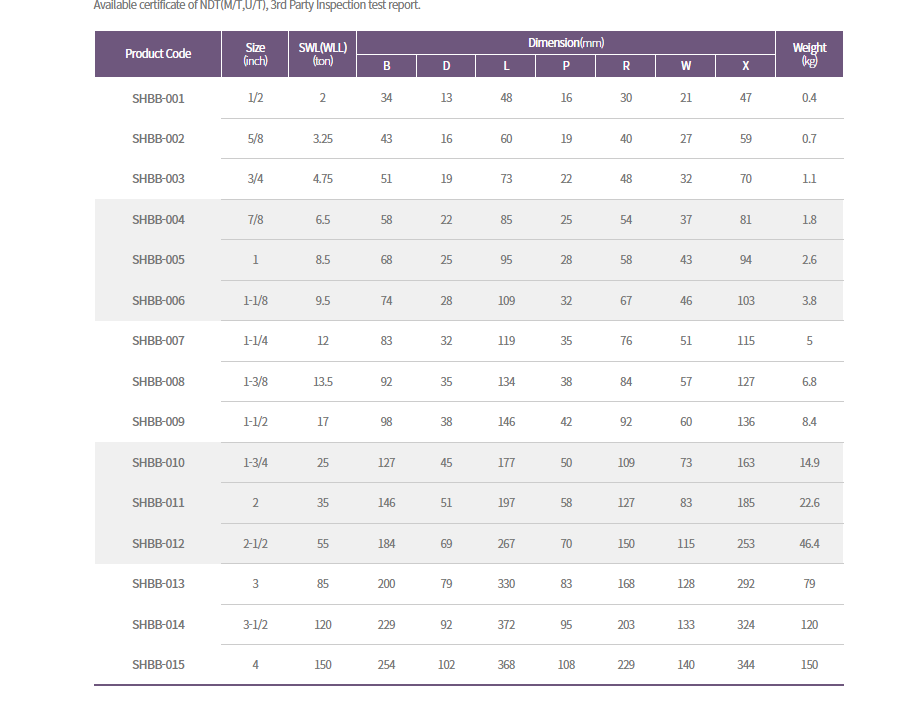Click the Size (inch) column header
The width and height of the screenshot is (919, 718).
(x=255, y=54)
